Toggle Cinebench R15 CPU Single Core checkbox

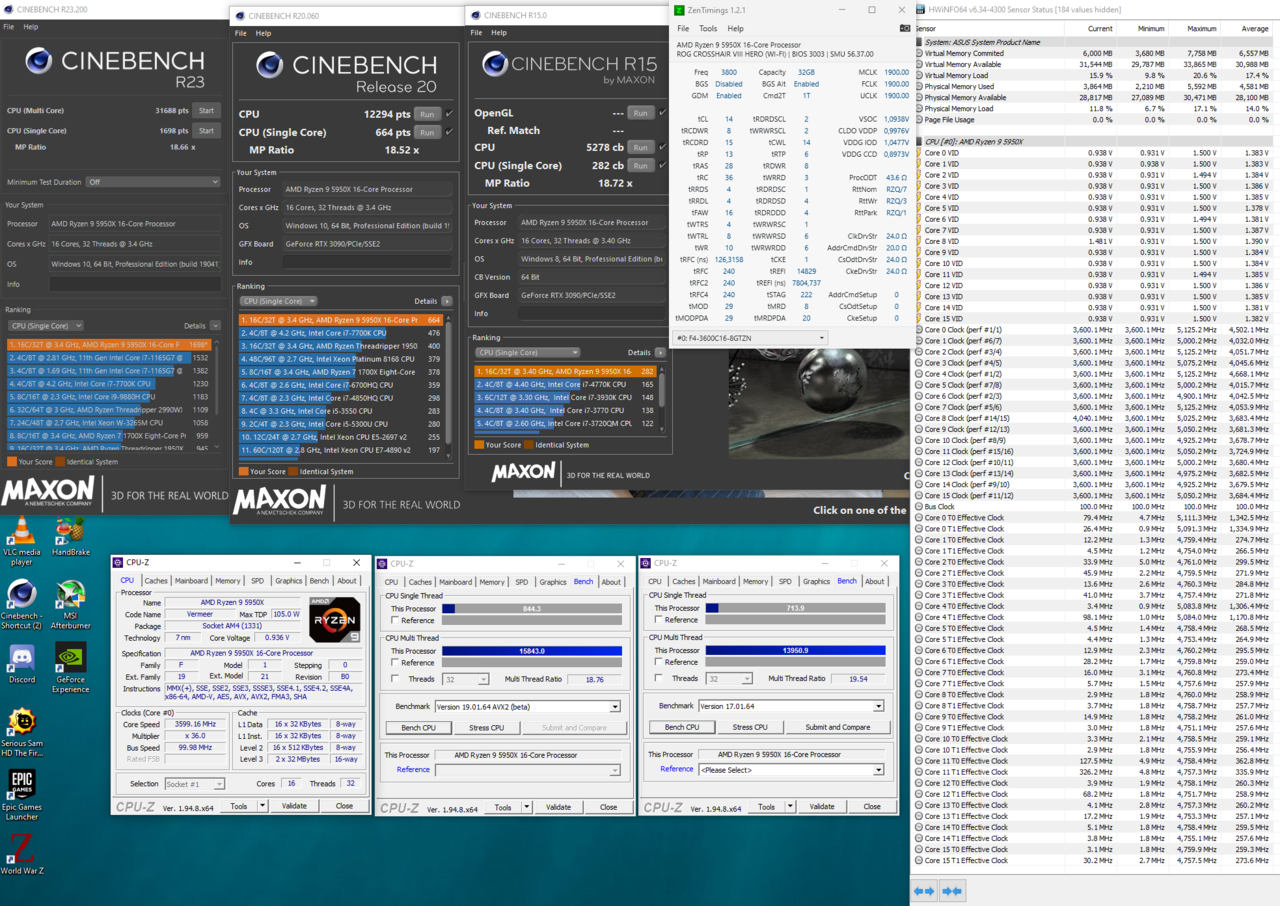pos(663,165)
